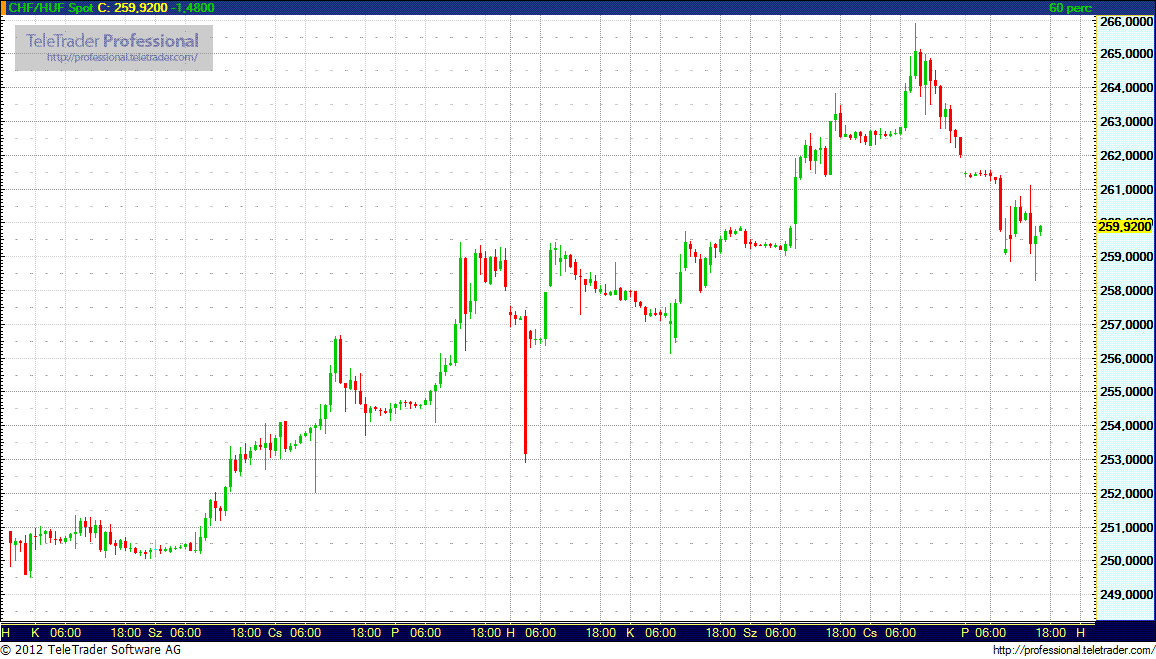Click the yellow 259,9200 current price tag
The height and width of the screenshot is (659, 1156).
coord(1124,226)
